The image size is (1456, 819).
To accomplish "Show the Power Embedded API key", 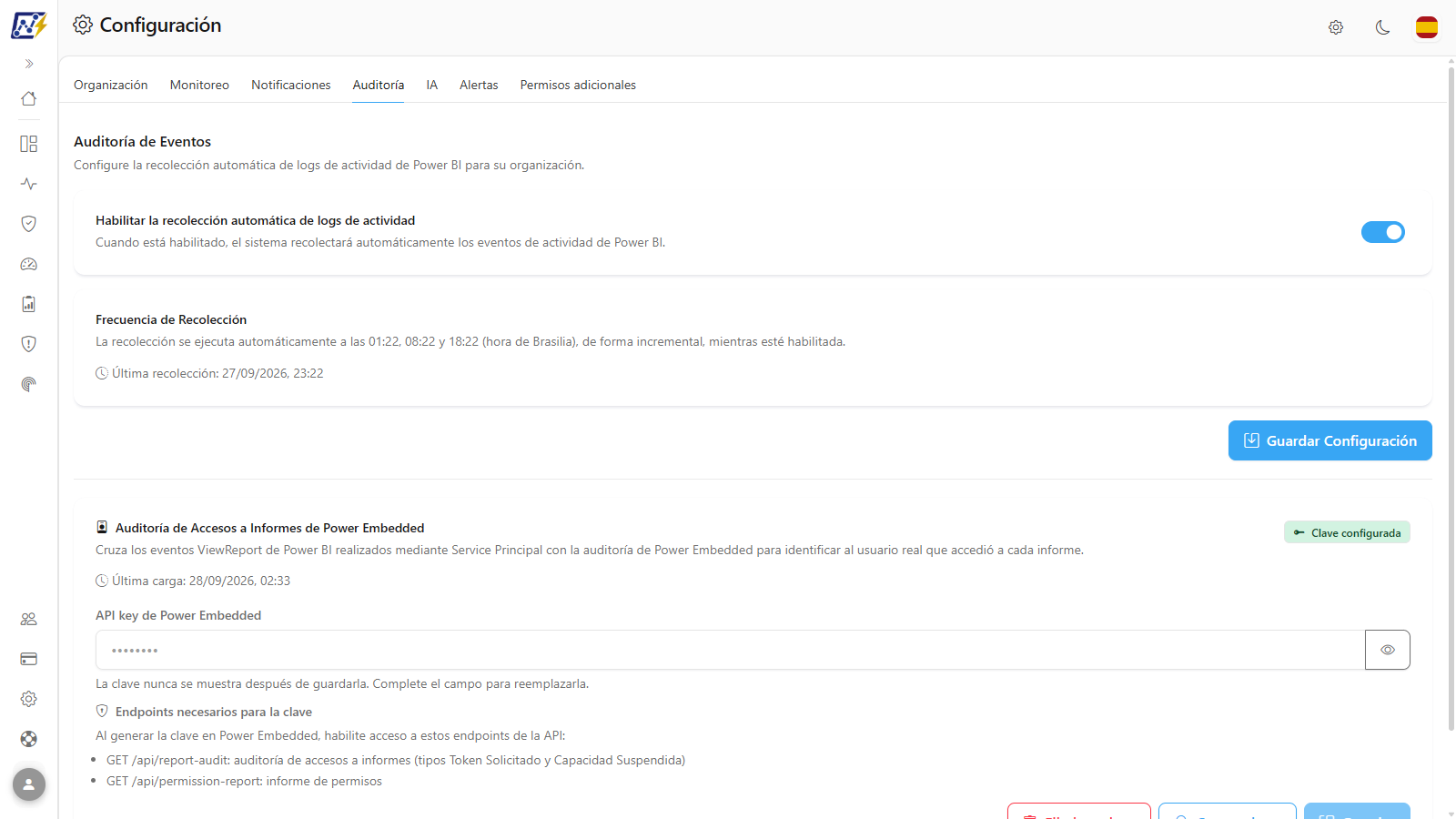I will point(1388,650).
